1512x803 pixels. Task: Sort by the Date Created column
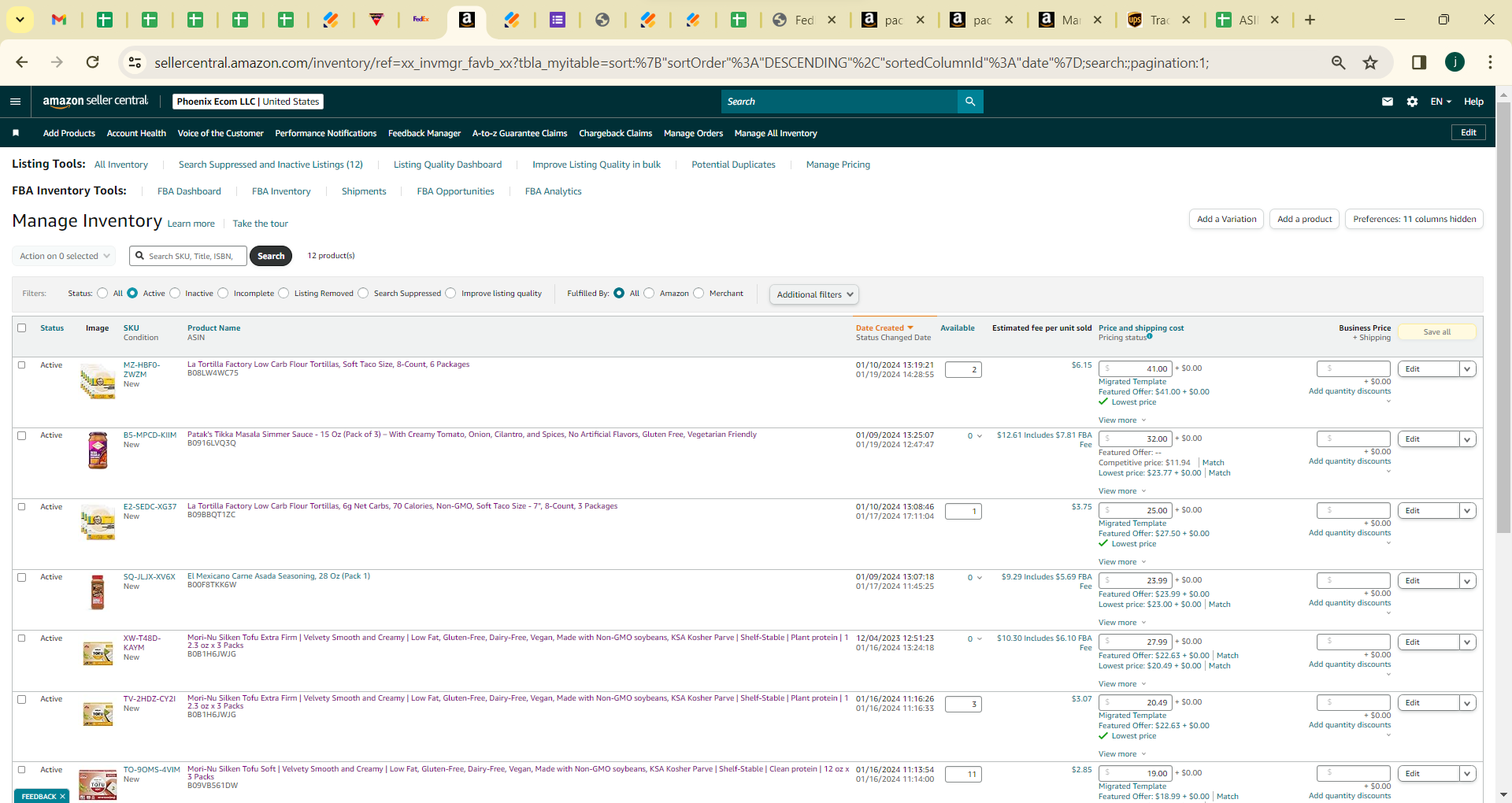tap(884, 328)
